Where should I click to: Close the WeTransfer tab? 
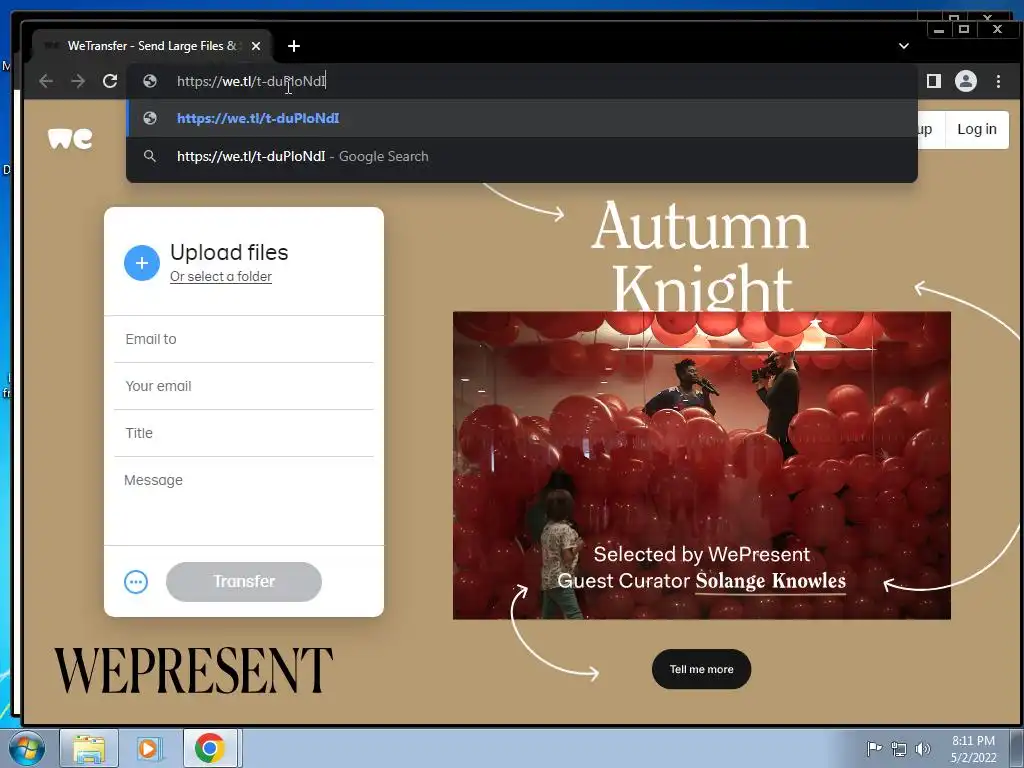tap(256, 46)
